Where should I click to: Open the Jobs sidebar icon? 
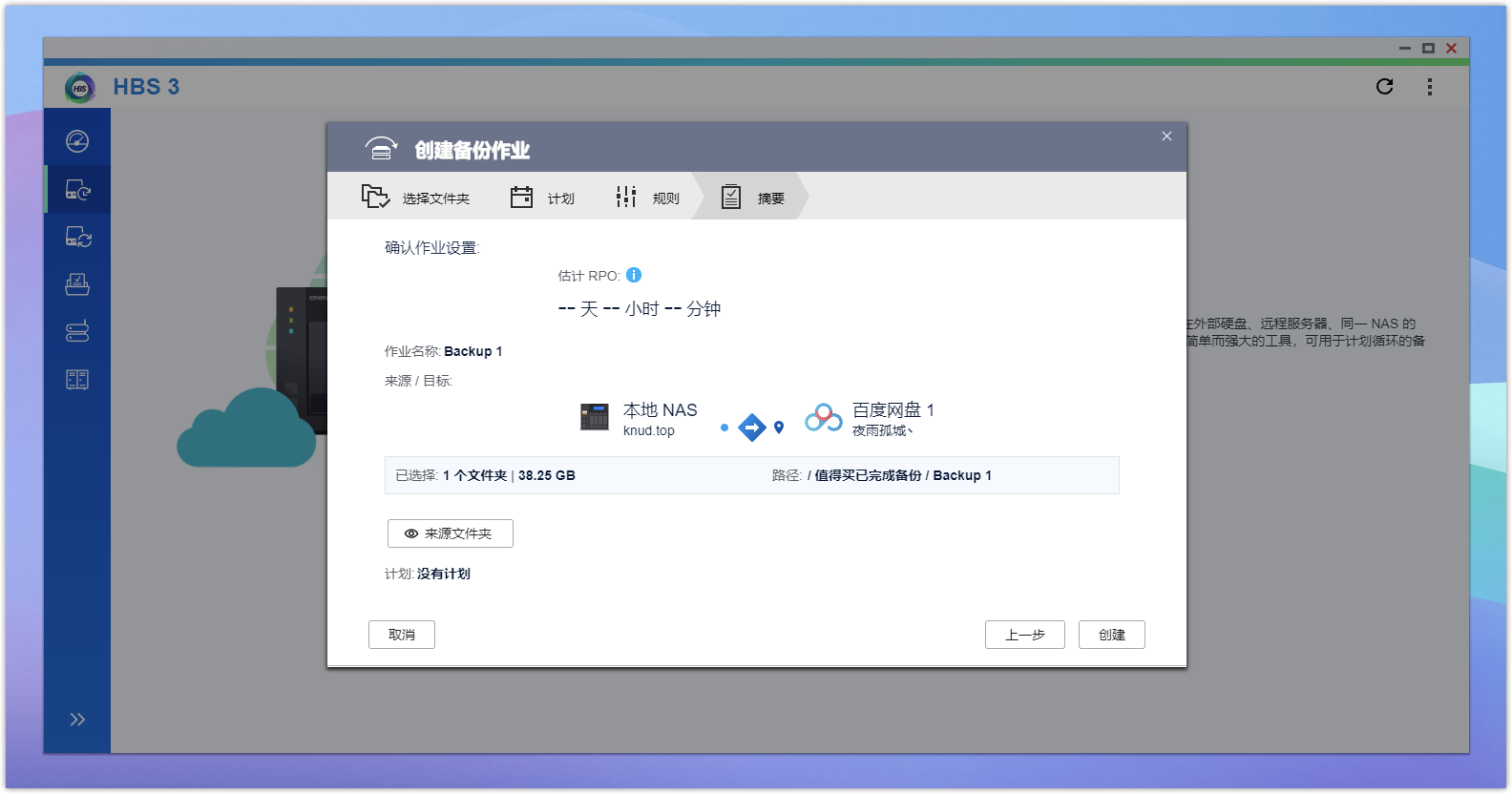coord(77,284)
